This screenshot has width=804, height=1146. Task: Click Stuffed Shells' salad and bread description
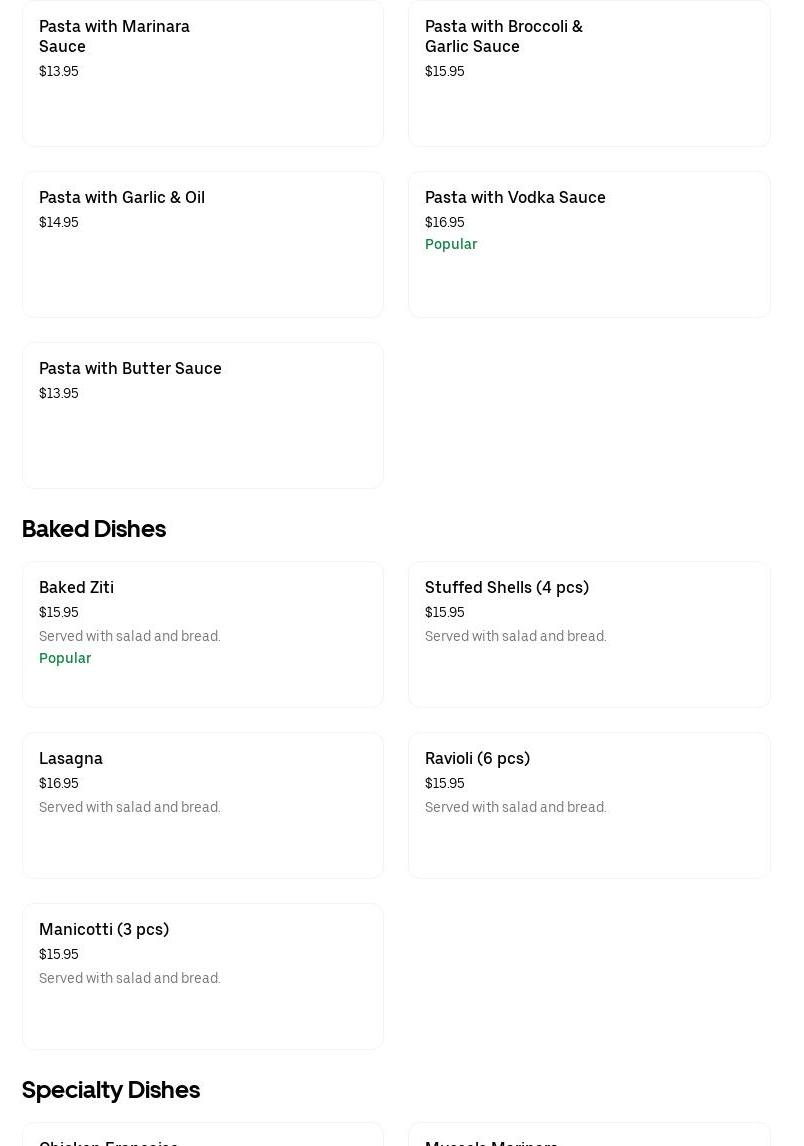pyautogui.click(x=515, y=637)
